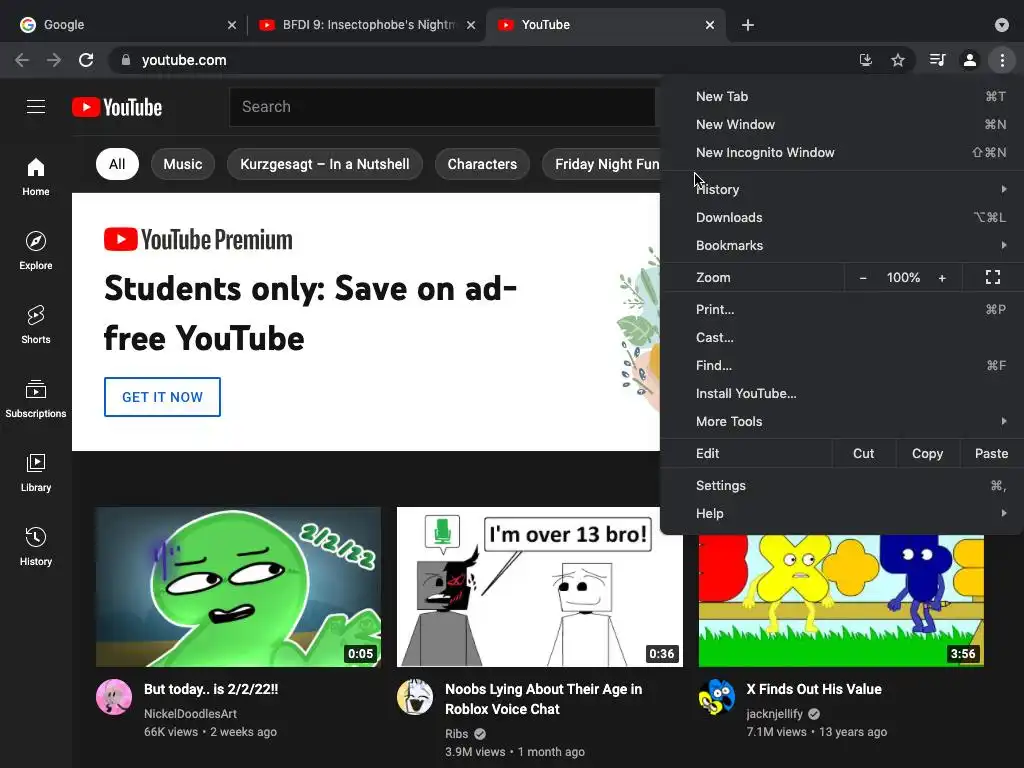This screenshot has height=768, width=1024.
Task: Click the YouTube search field
Action: point(442,106)
